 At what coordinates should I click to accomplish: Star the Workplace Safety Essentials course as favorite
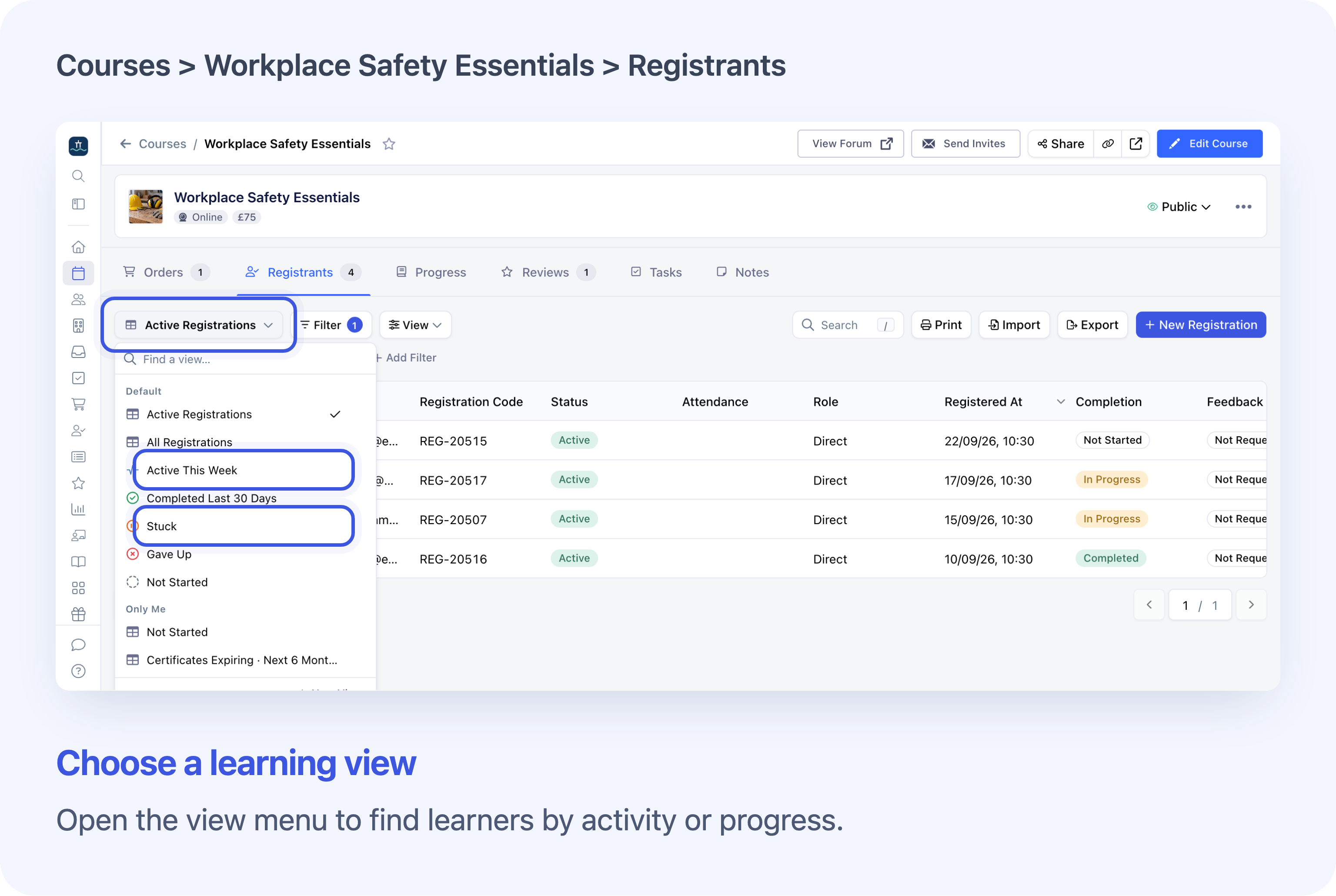[389, 144]
